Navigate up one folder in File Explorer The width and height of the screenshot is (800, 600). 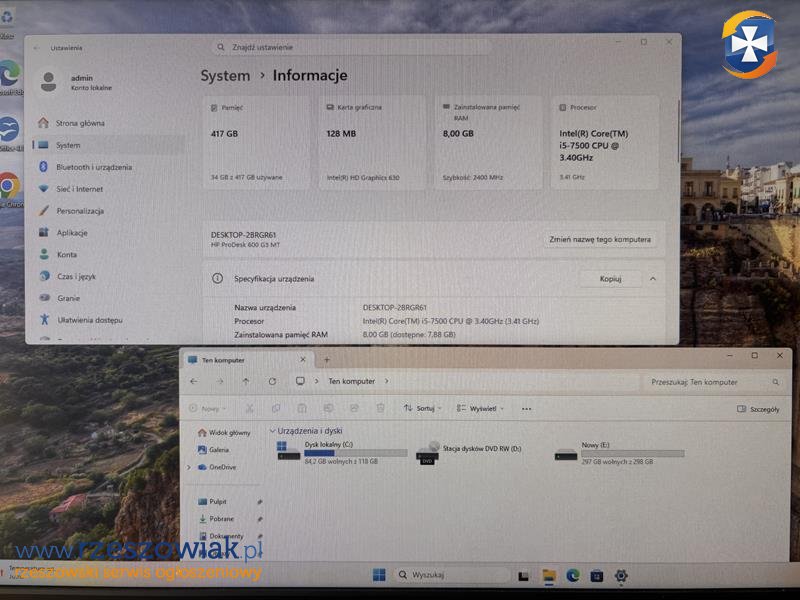(x=246, y=382)
